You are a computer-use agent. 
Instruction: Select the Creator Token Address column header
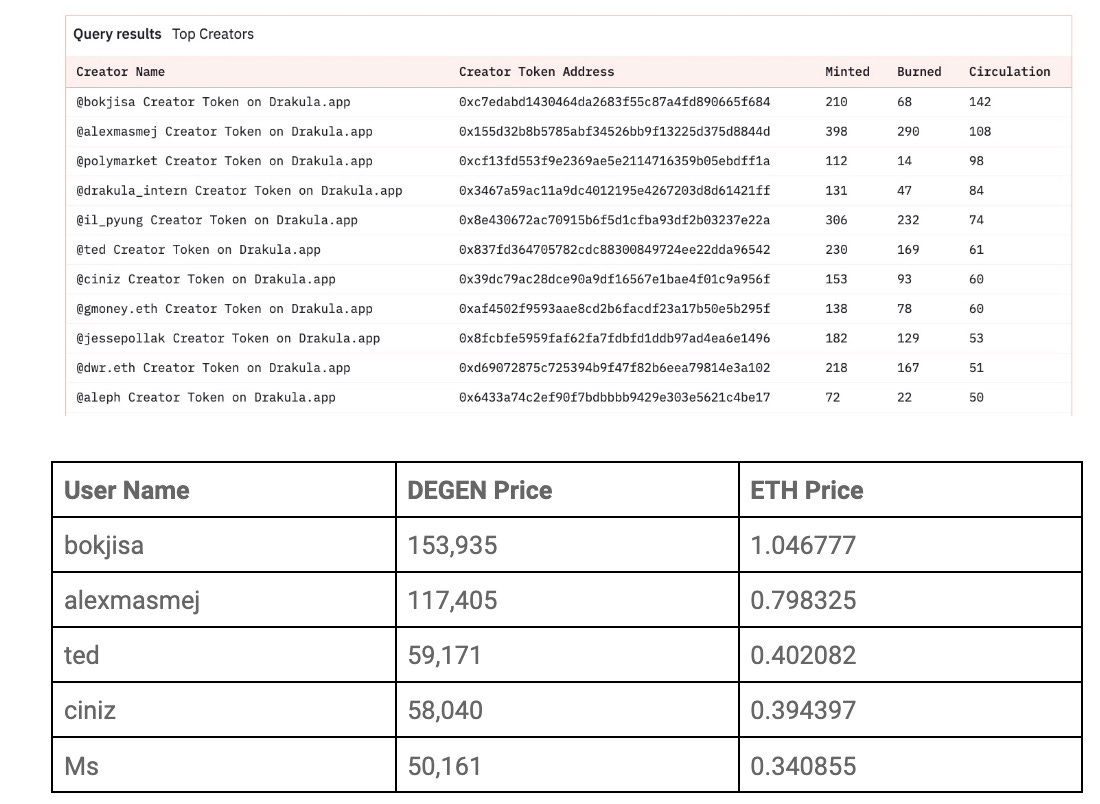pyautogui.click(x=536, y=72)
